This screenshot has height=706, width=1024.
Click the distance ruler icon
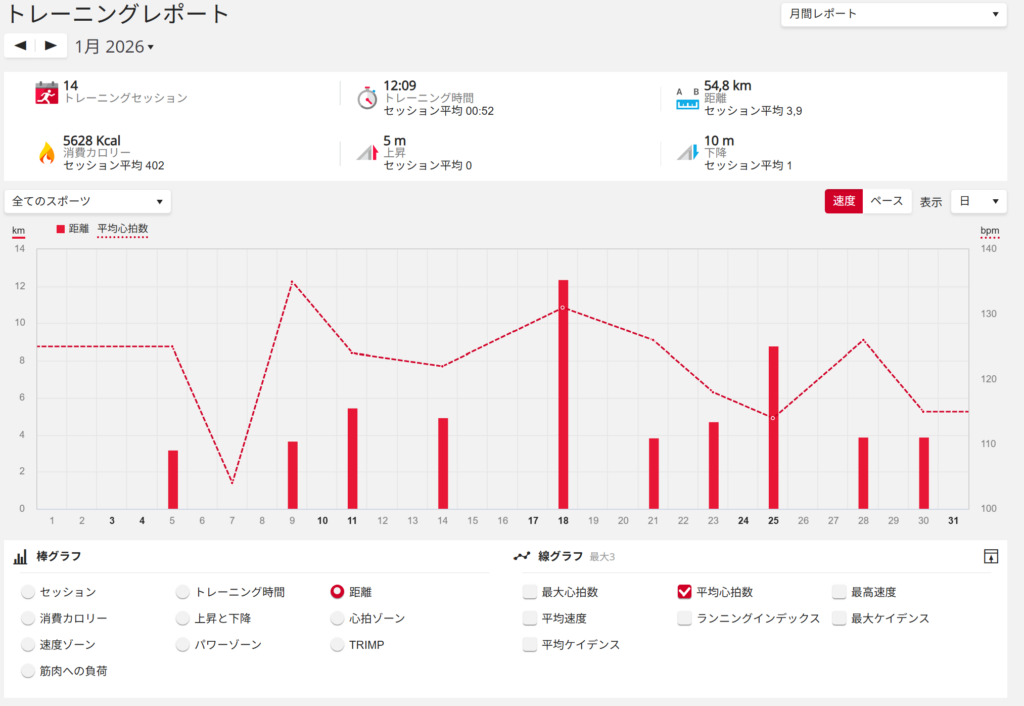point(687,98)
